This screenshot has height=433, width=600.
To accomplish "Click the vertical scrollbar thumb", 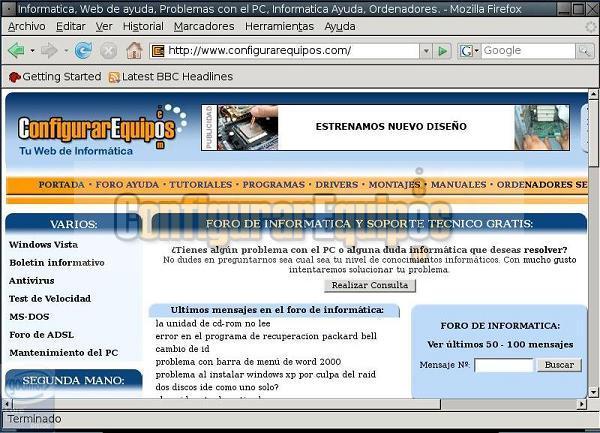I will (593, 133).
